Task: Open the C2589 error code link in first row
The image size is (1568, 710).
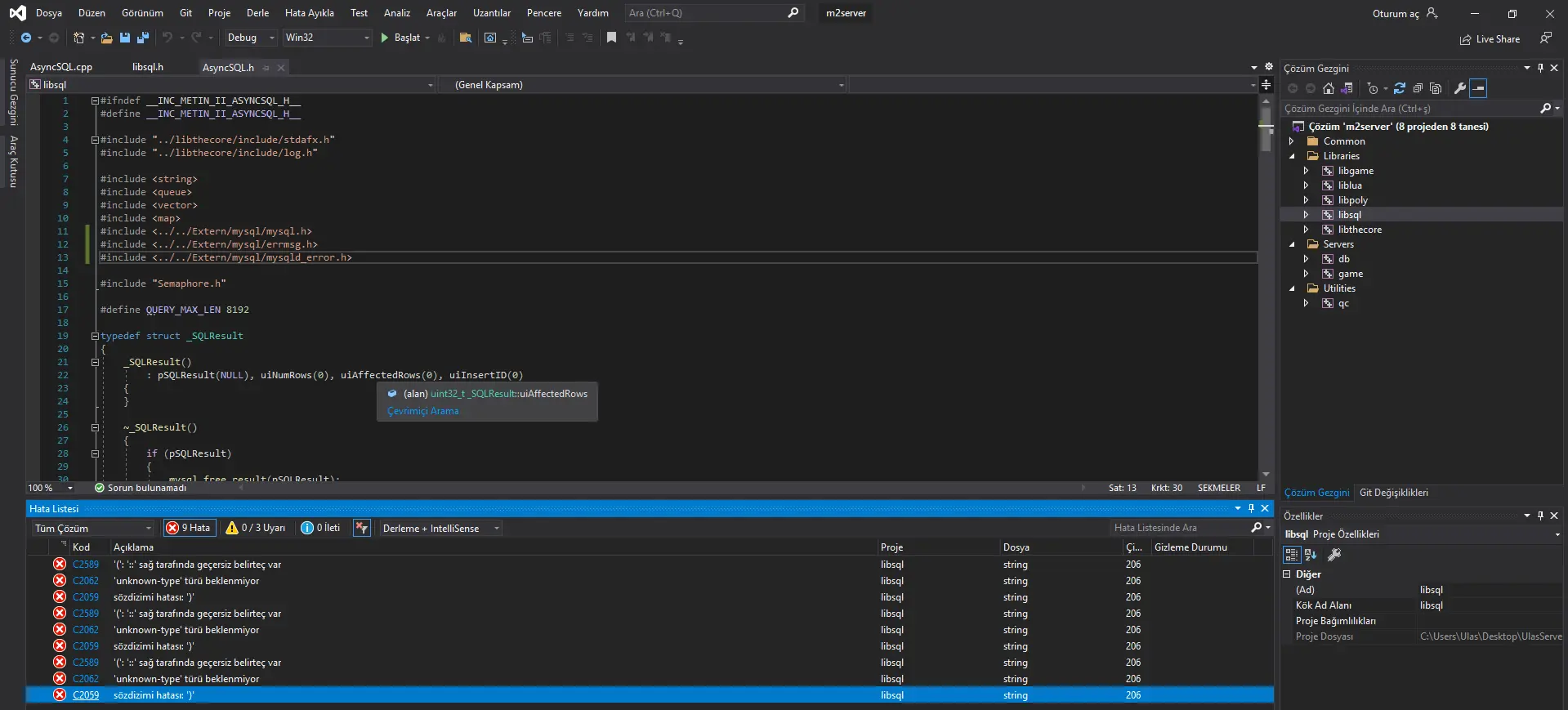Action: pyautogui.click(x=86, y=565)
